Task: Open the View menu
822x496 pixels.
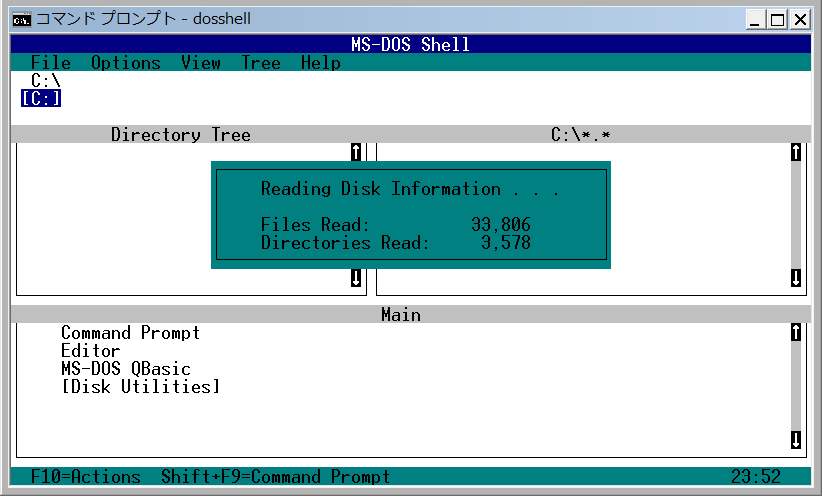Action: [x=201, y=62]
